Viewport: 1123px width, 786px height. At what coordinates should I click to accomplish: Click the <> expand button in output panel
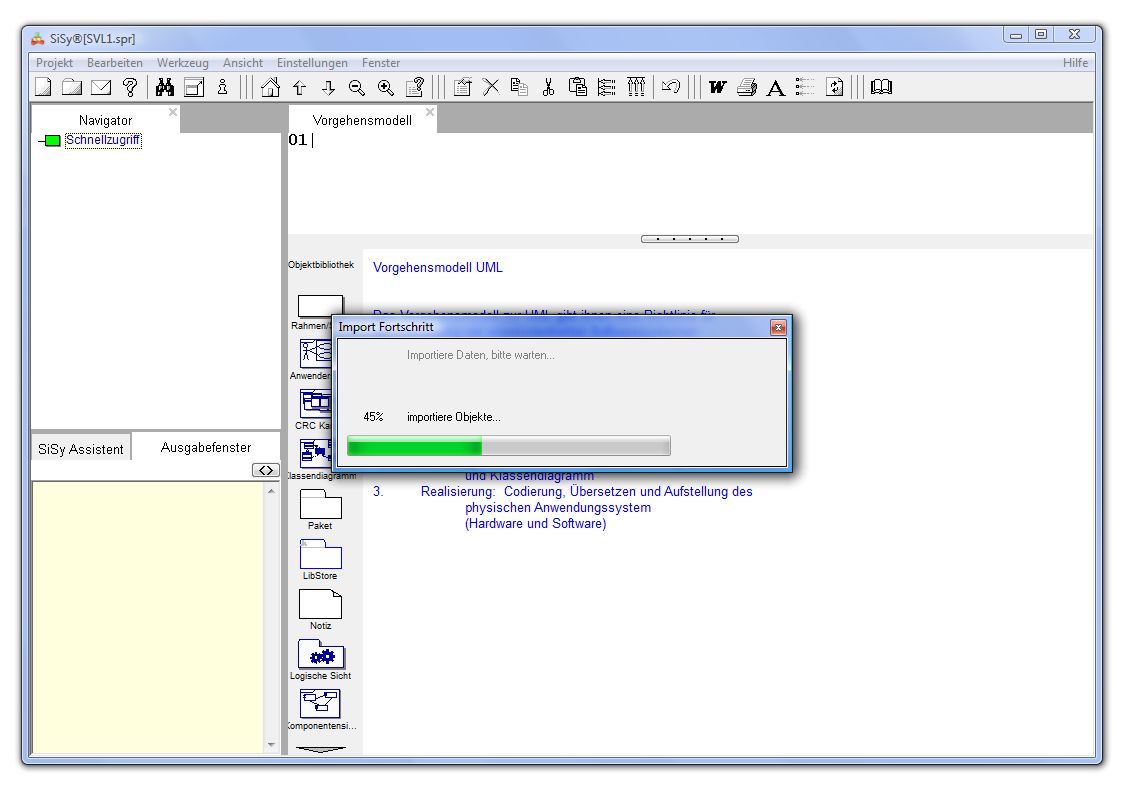[x=264, y=470]
